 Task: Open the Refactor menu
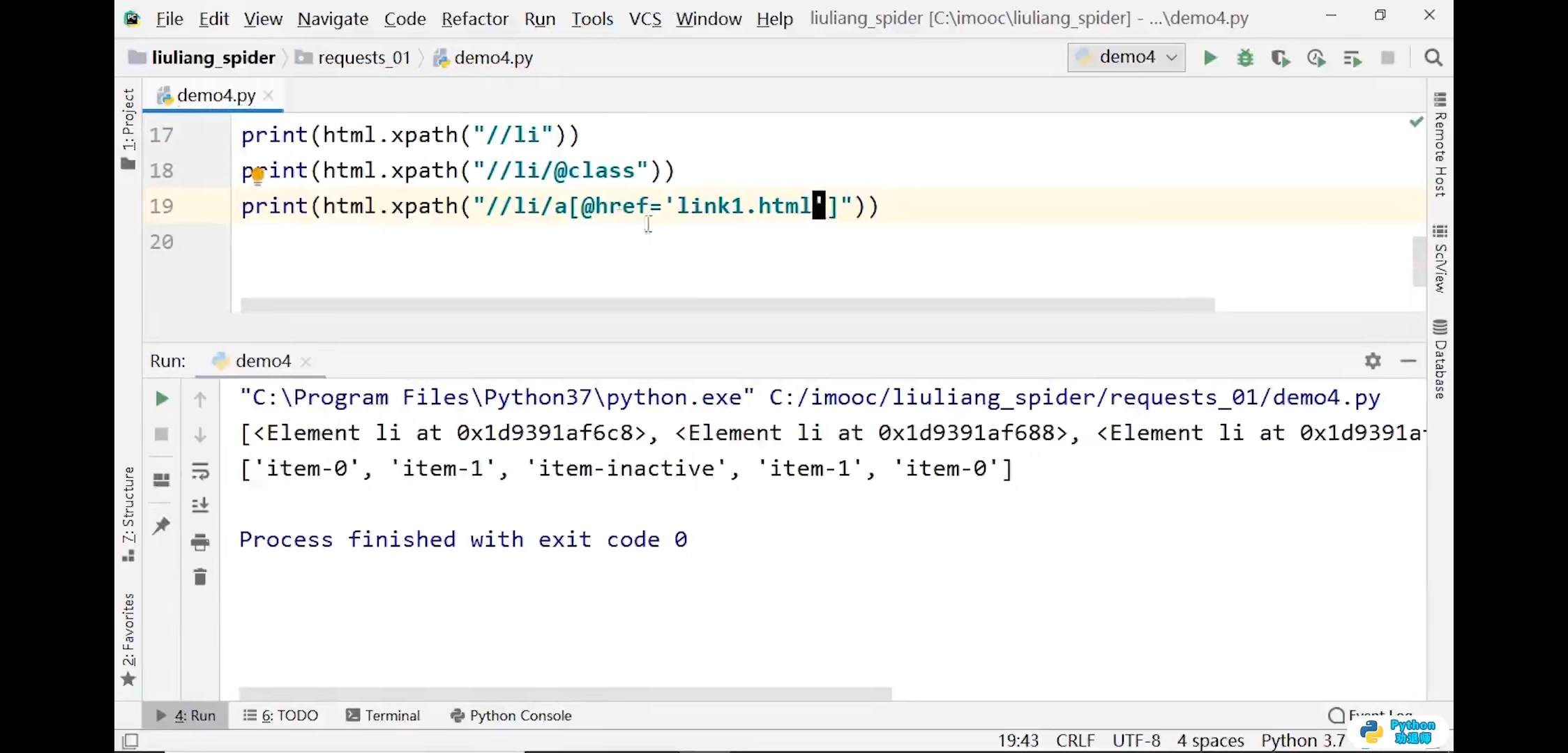pos(474,19)
